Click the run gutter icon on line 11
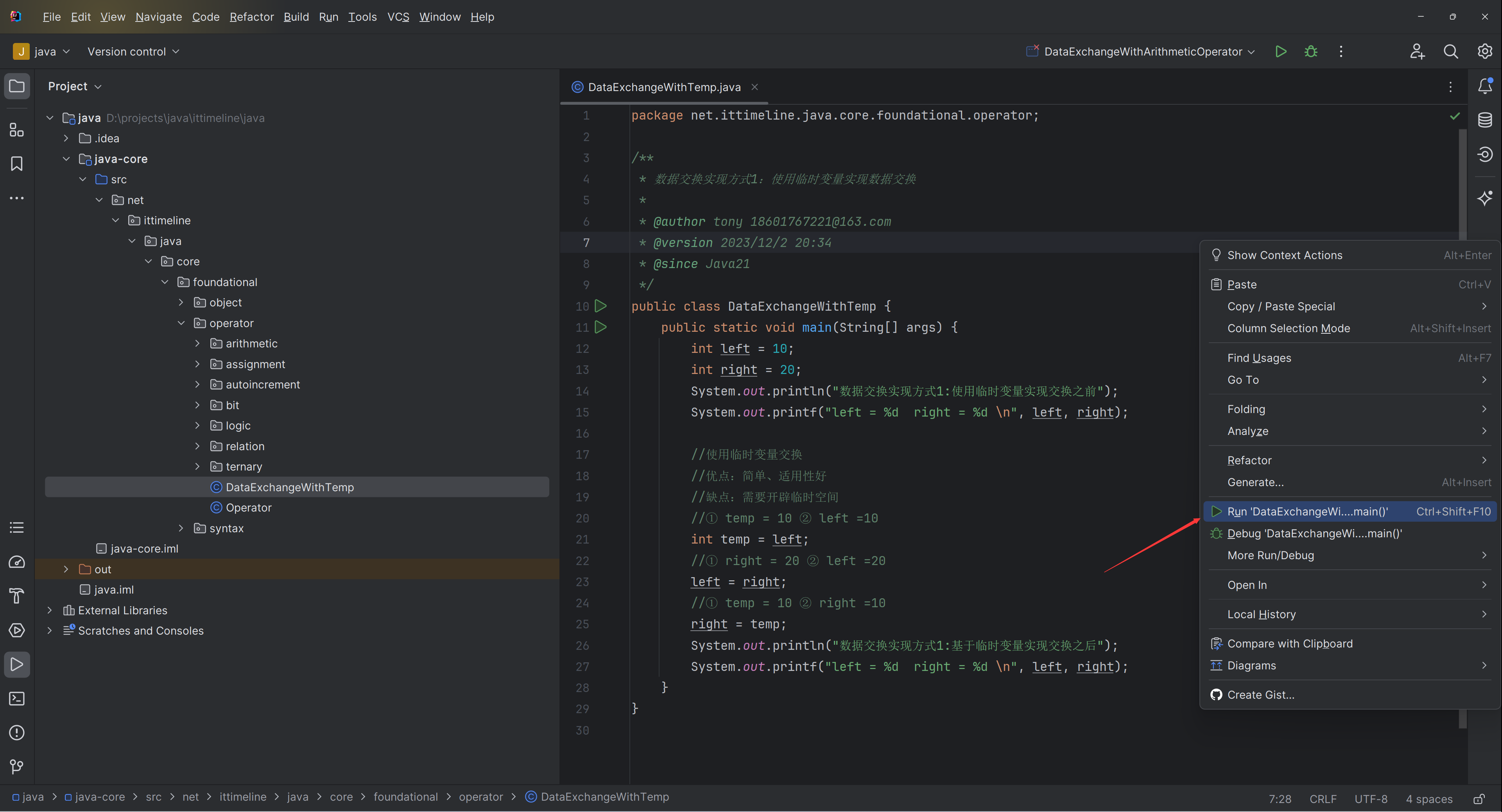1502x812 pixels. pos(600,327)
